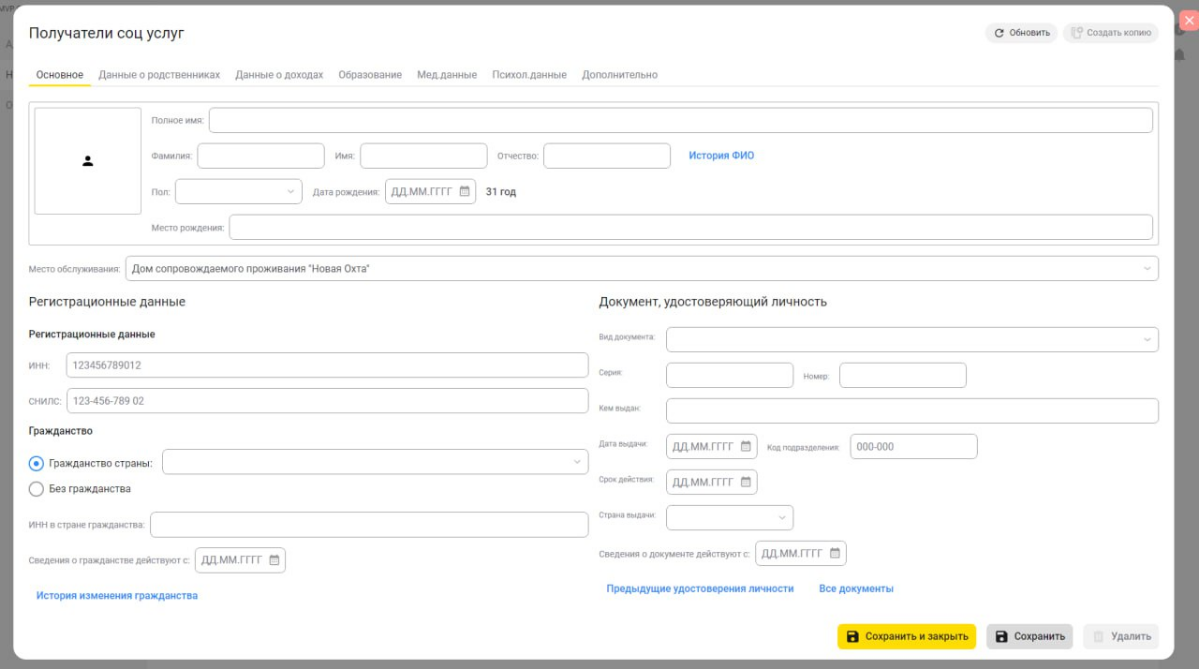Select Без гражданства radio option

[x=37, y=489]
